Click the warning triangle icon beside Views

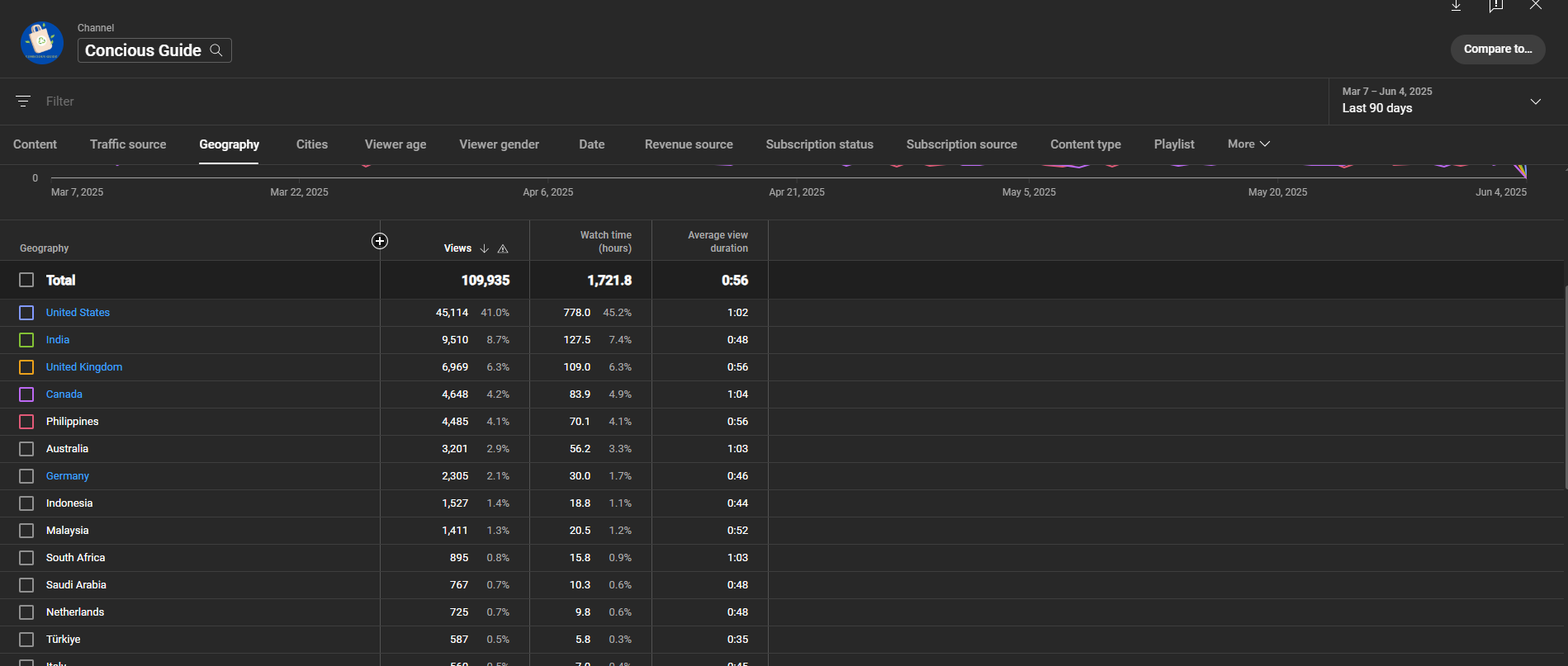pos(503,248)
